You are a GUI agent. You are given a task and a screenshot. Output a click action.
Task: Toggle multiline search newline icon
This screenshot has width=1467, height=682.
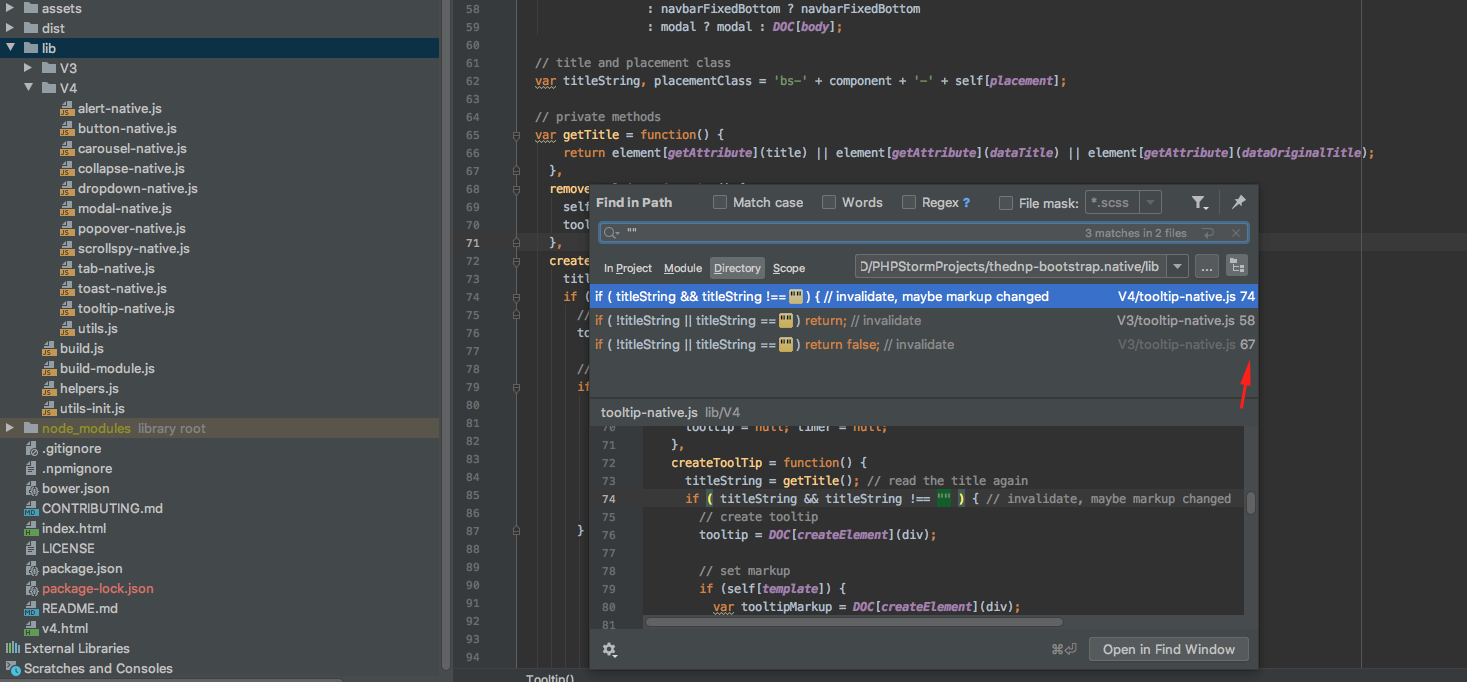pyautogui.click(x=1209, y=233)
